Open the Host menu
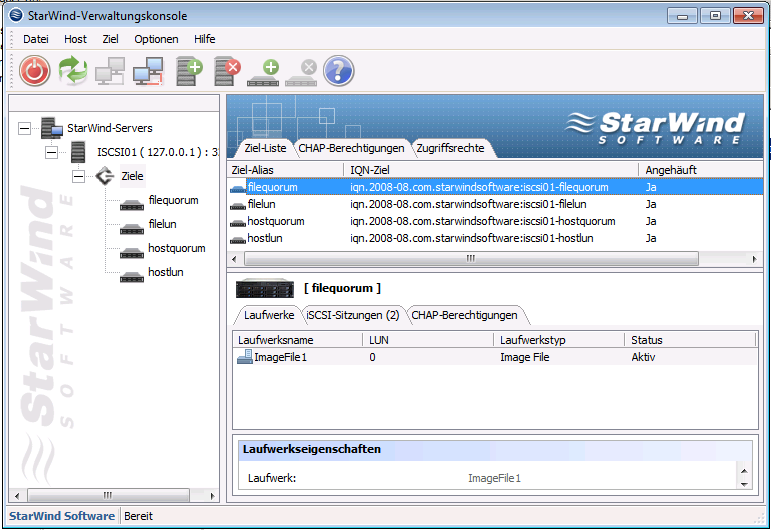This screenshot has width=771, height=530. click(x=75, y=39)
